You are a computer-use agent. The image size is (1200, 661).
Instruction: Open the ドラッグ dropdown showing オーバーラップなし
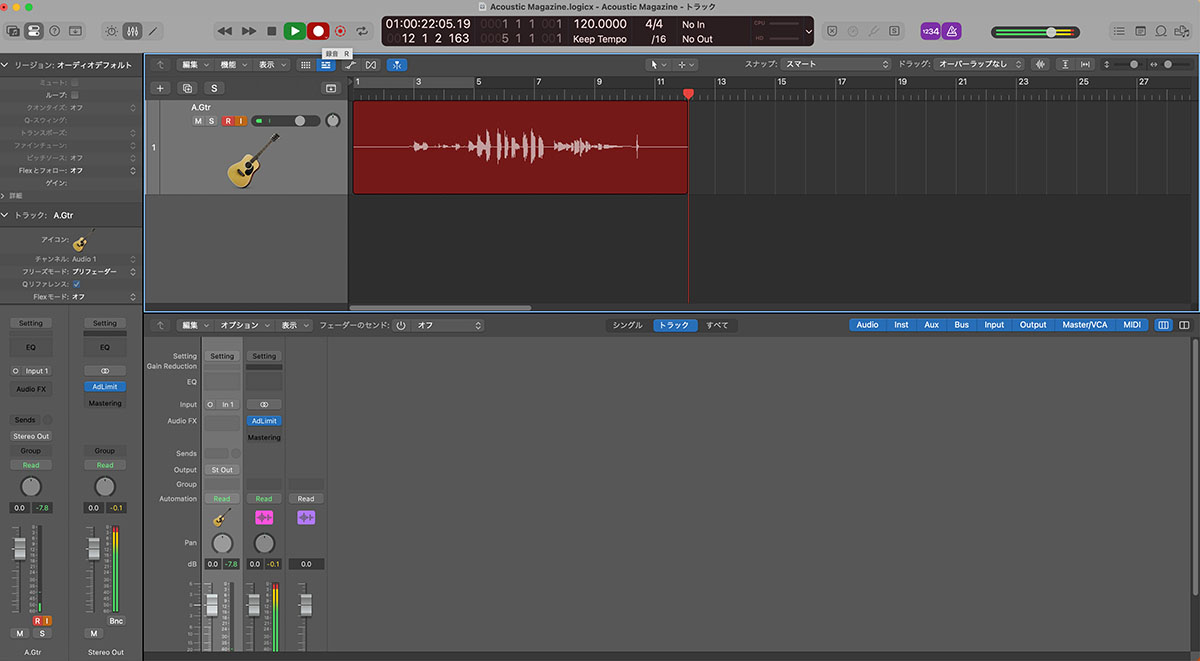click(x=978, y=64)
